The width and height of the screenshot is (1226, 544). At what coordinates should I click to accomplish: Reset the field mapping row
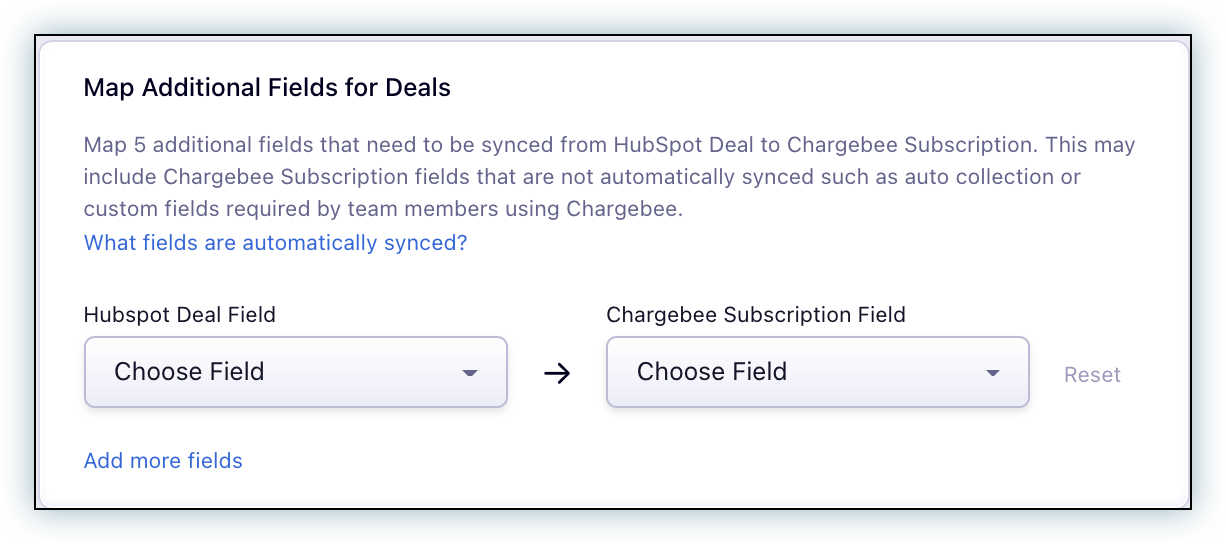pos(1092,375)
